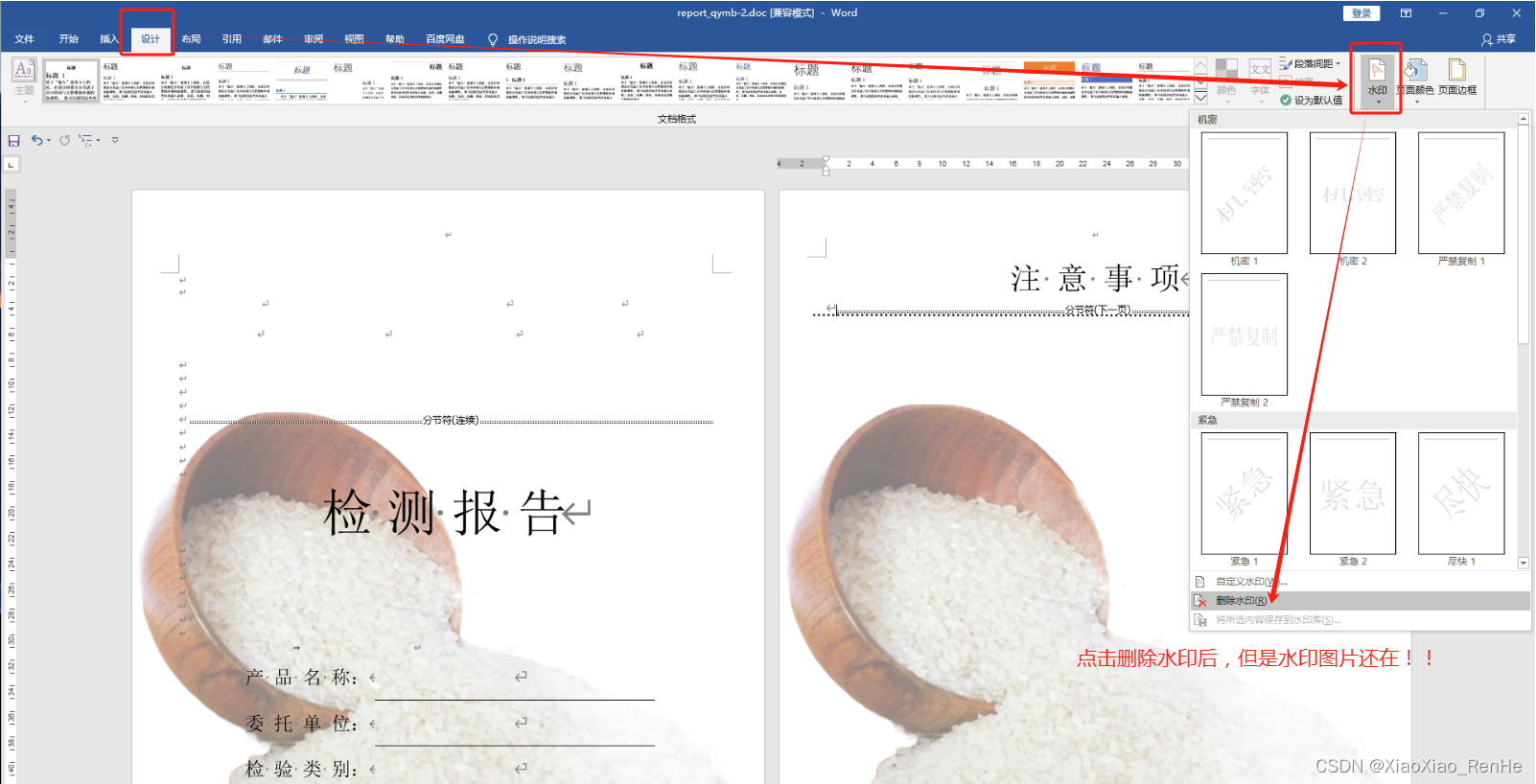Select the 机密 2 watermark thumbnail
This screenshot has height=784, width=1536.
pos(1353,194)
